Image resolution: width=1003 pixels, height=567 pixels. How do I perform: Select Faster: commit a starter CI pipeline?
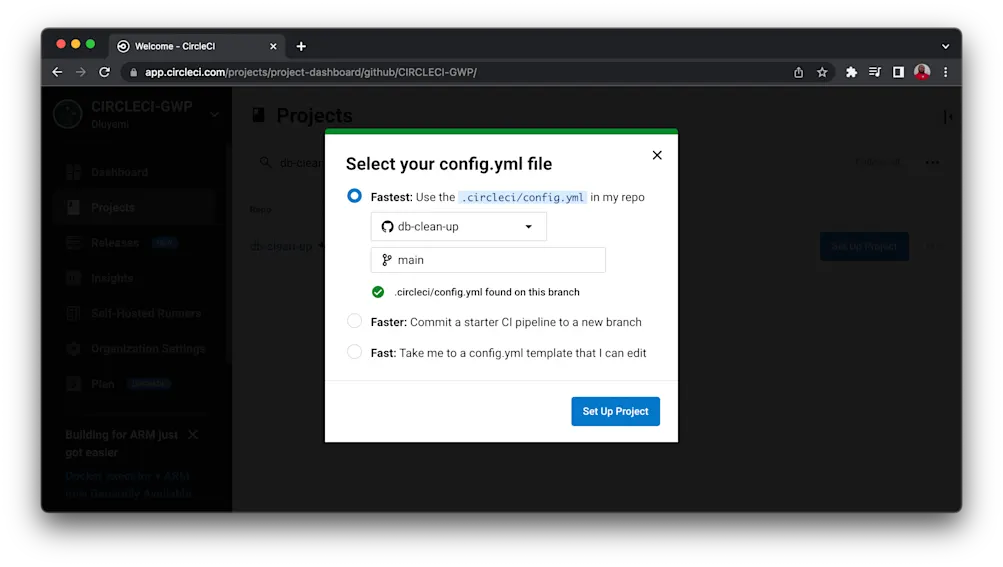354,321
